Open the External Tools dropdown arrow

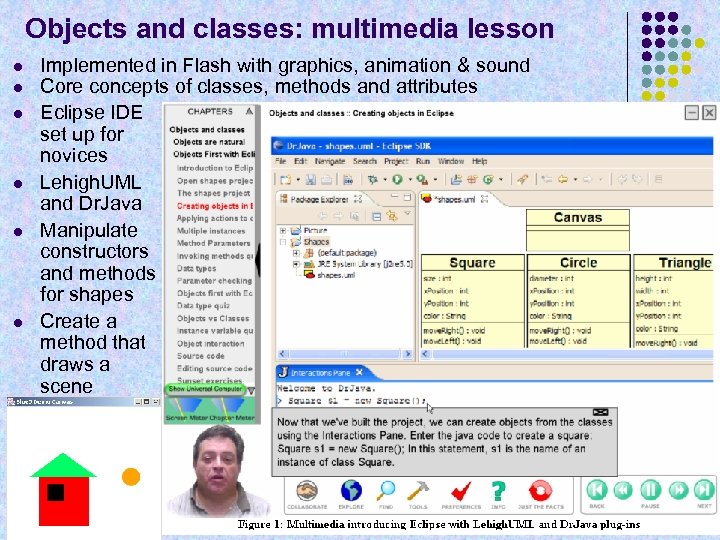(x=435, y=180)
